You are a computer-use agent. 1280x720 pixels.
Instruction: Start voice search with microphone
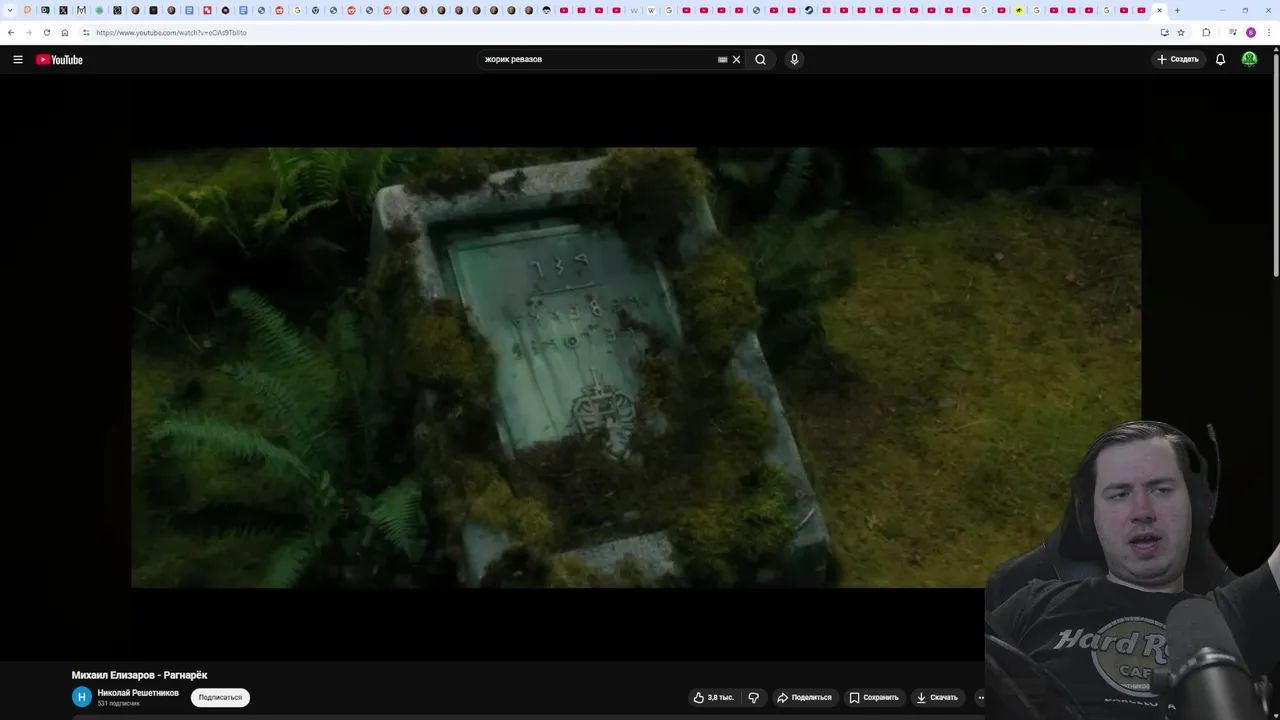(794, 59)
